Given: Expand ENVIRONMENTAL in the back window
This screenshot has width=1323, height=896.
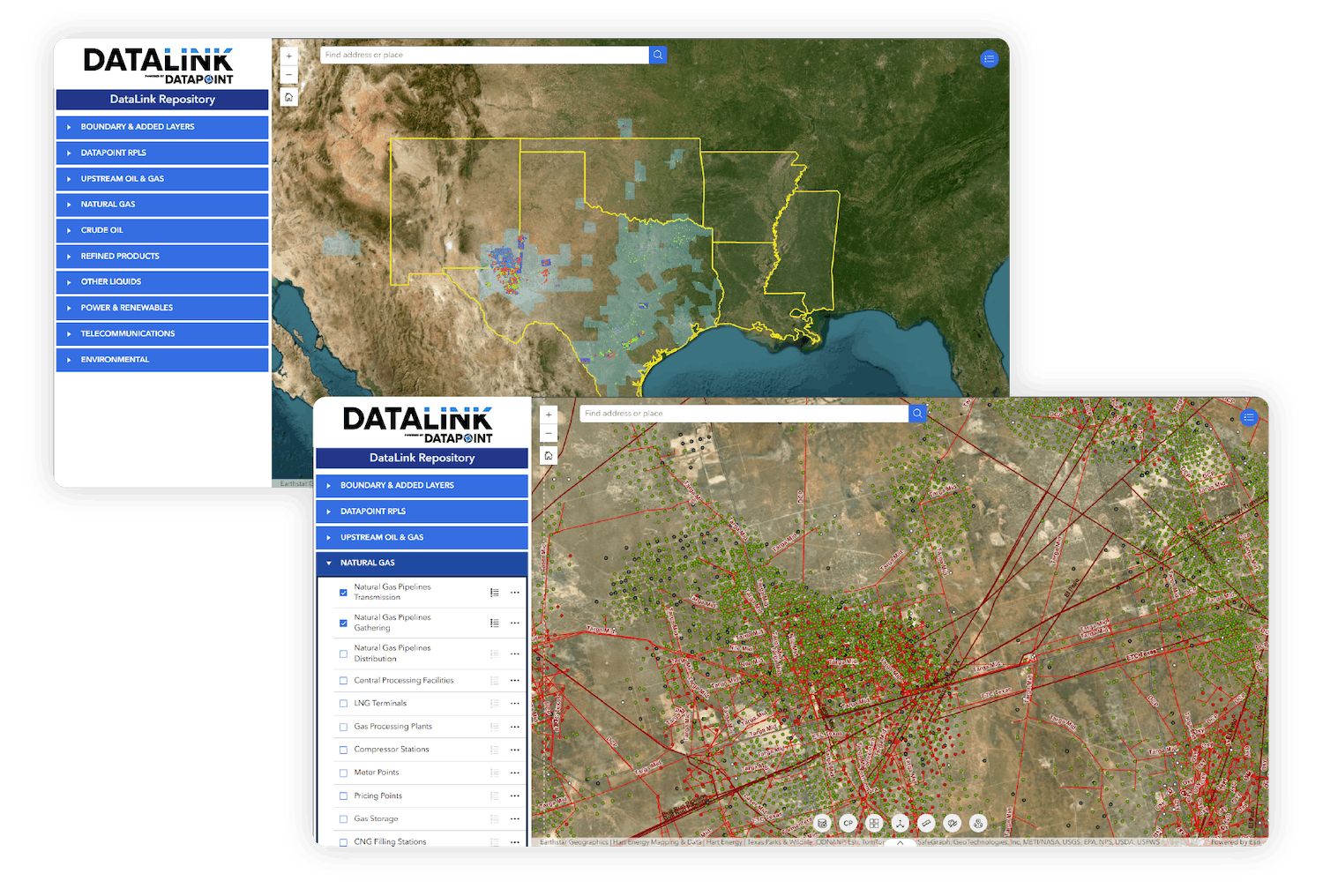Looking at the screenshot, I should 162,360.
